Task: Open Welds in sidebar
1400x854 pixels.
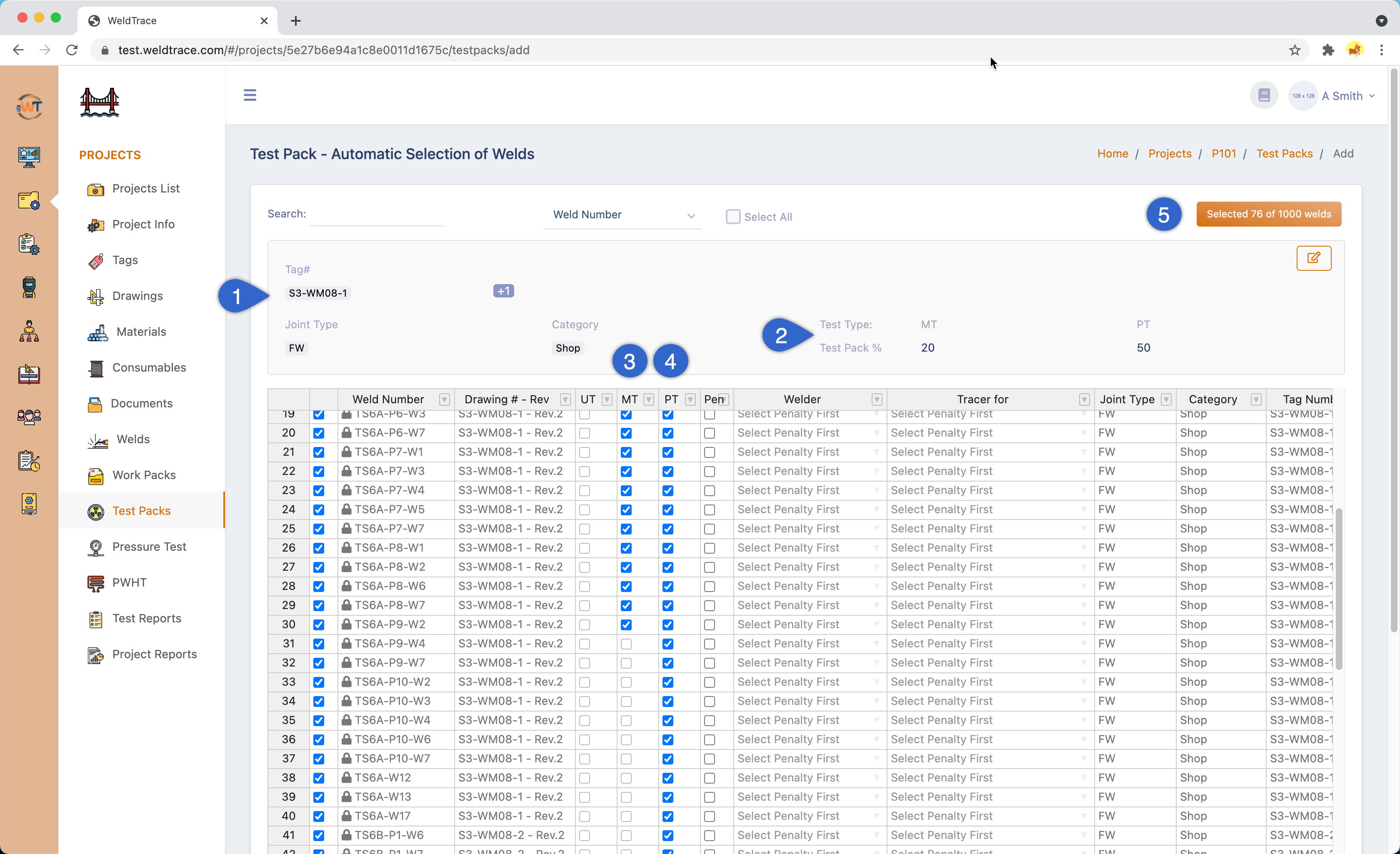Action: [x=133, y=439]
